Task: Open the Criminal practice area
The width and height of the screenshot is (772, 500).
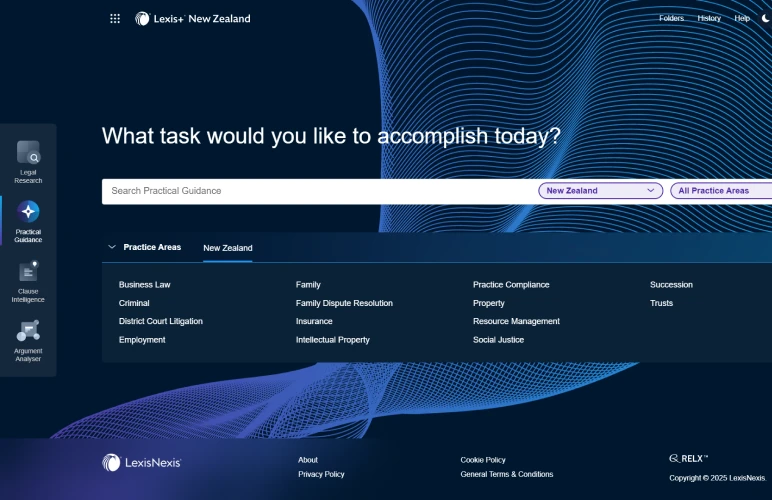Action: point(134,303)
